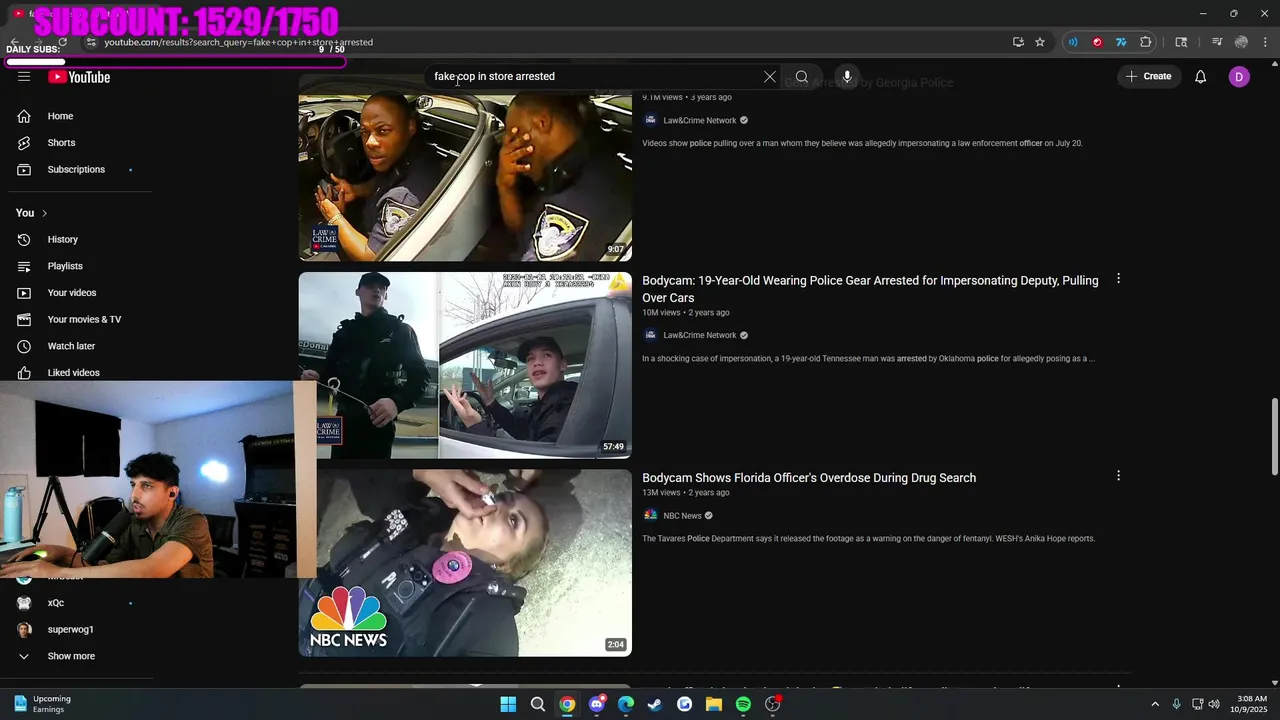Click the red circular extension icon
Screen dimensions: 1280x720
(x=1097, y=42)
